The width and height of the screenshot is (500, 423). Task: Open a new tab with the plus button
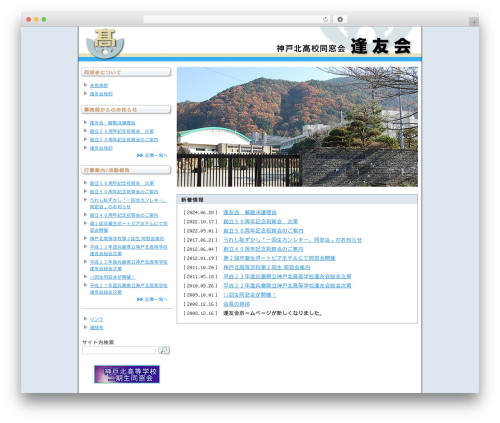pyautogui.click(x=474, y=22)
